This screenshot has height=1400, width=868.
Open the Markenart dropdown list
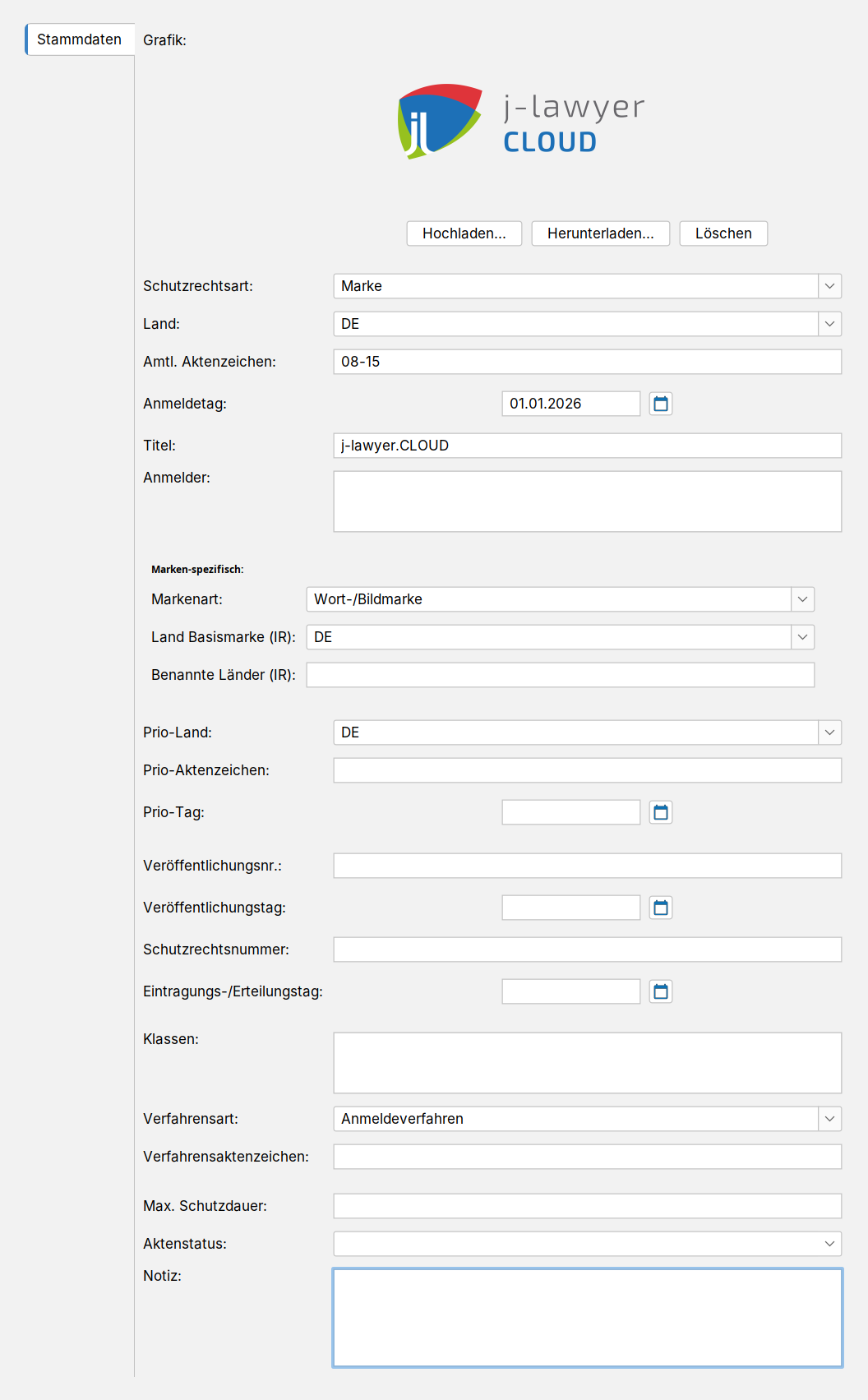[802, 599]
